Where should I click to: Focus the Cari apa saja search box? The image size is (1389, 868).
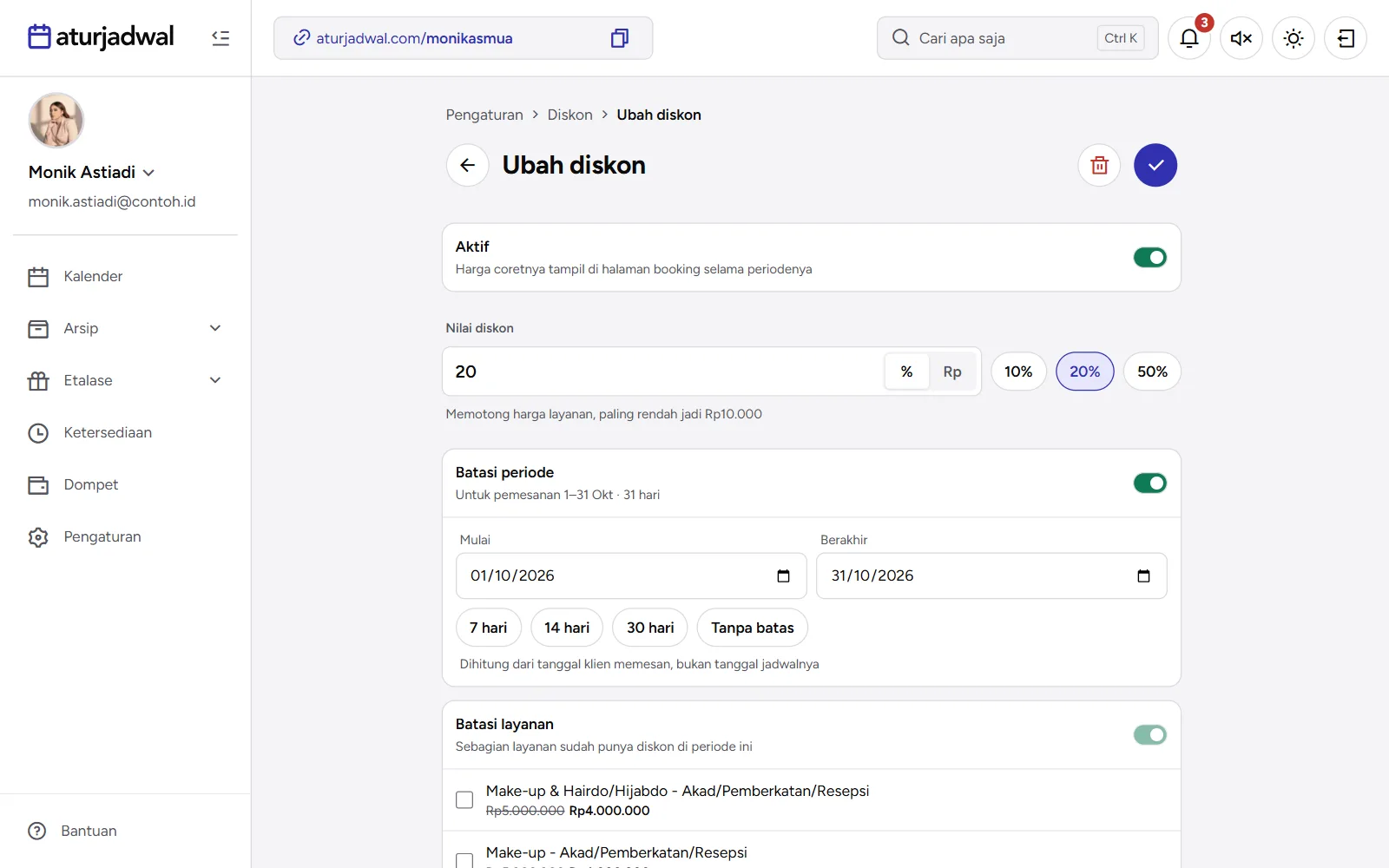pyautogui.click(x=1017, y=38)
